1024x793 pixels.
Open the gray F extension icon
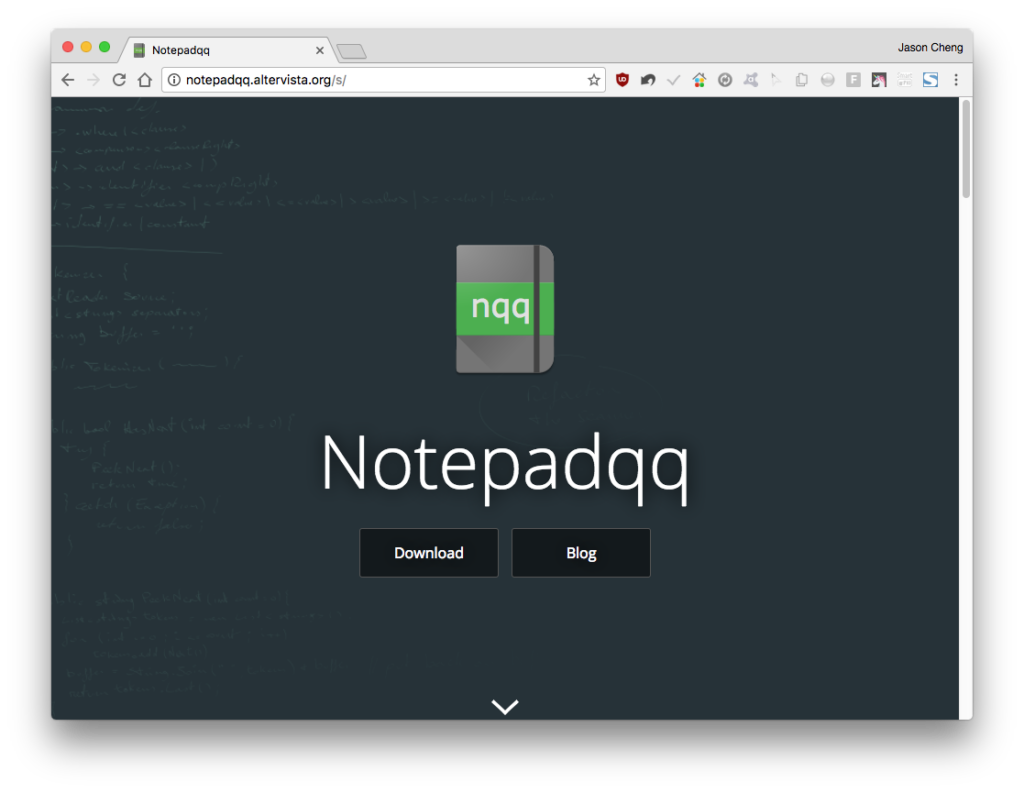[853, 80]
